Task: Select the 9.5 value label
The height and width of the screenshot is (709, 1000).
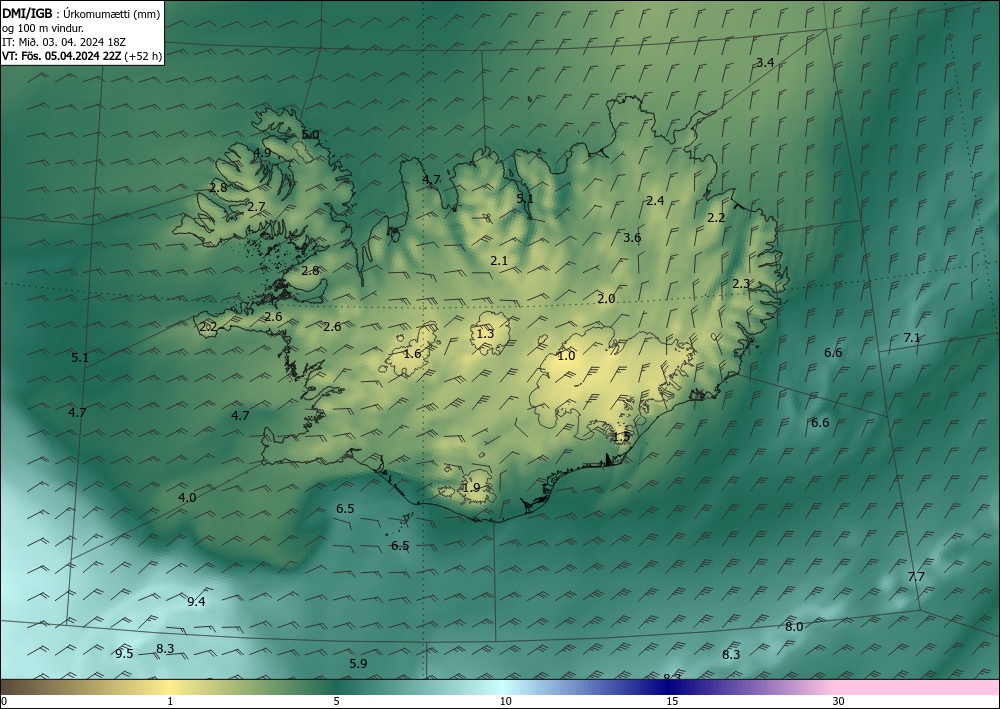Action: 124,654
